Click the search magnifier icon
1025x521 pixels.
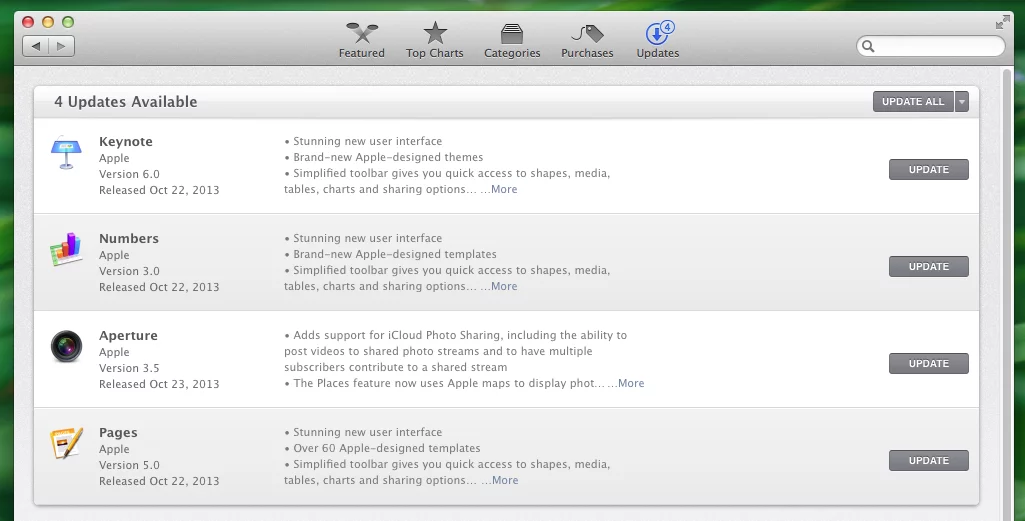click(868, 46)
